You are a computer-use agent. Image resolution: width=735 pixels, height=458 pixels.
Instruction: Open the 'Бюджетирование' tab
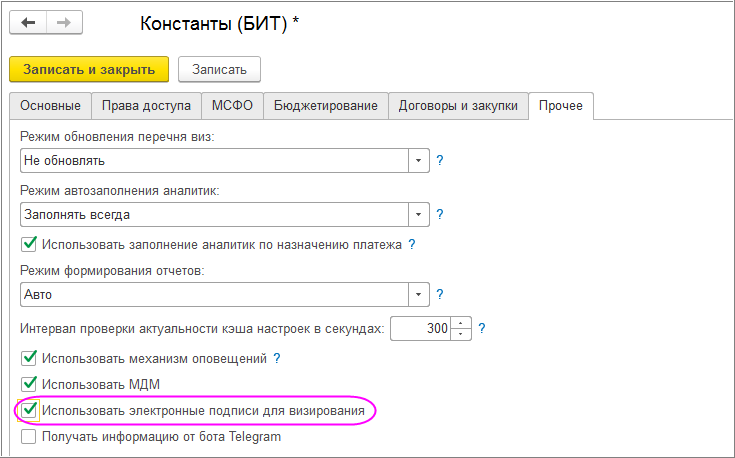pos(325,106)
